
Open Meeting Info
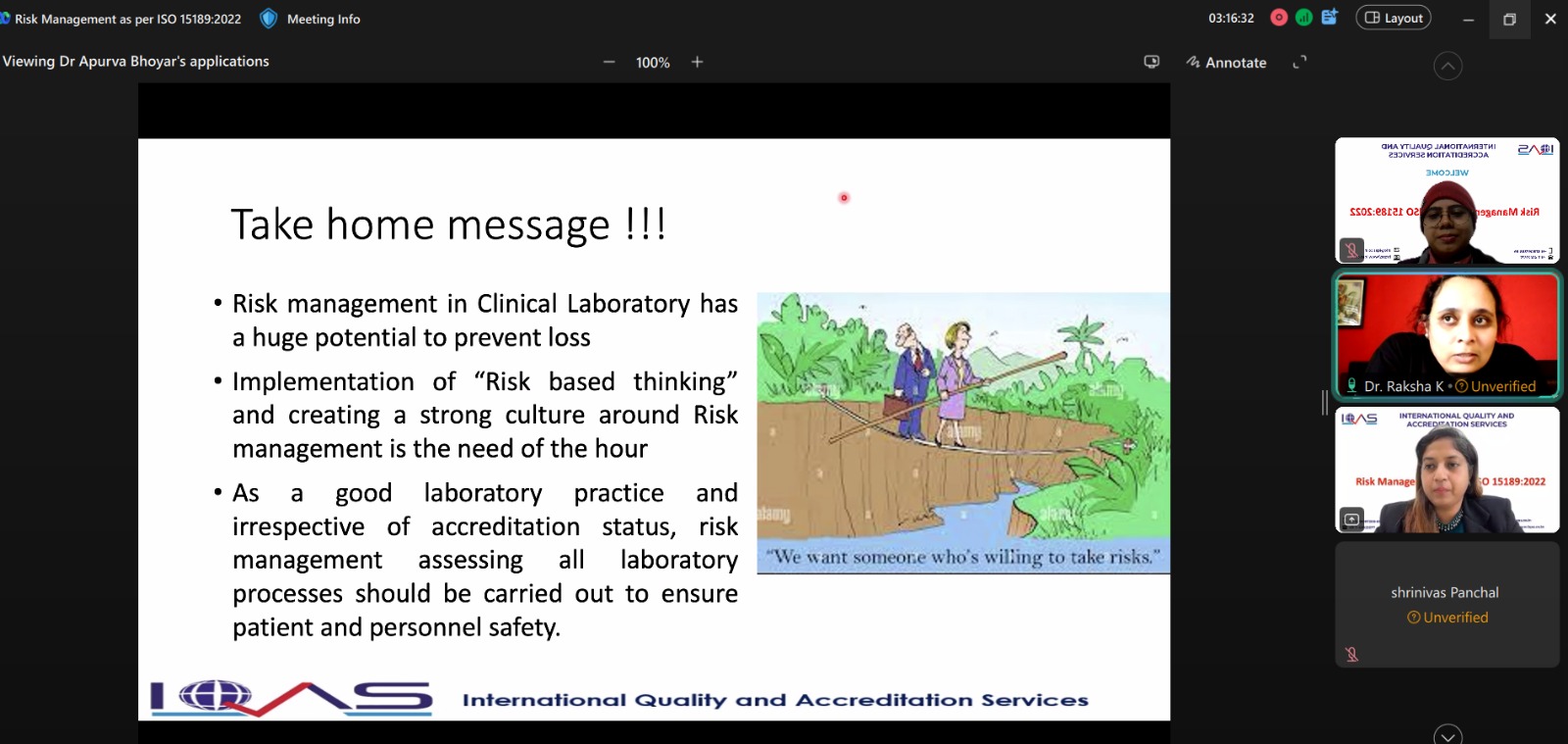pos(323,19)
